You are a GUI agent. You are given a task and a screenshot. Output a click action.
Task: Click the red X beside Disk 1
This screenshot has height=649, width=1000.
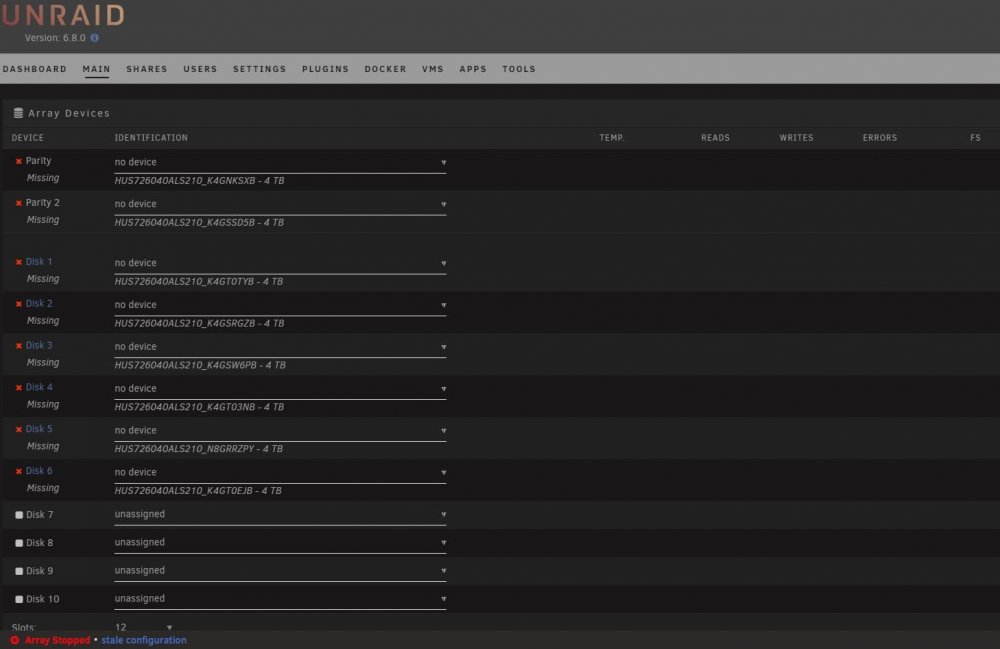click(x=18, y=262)
